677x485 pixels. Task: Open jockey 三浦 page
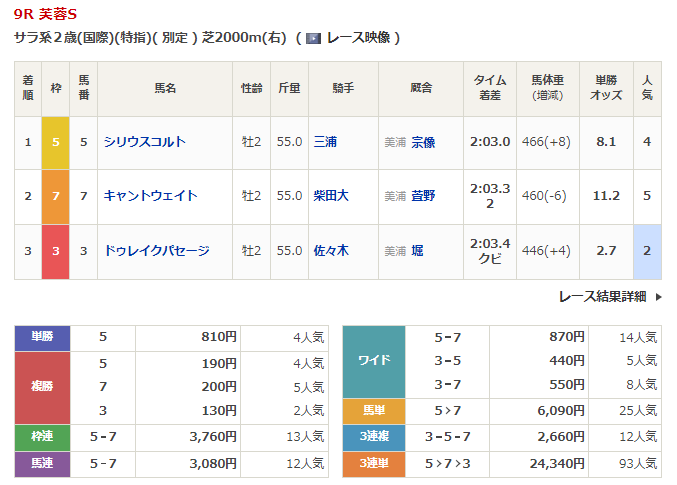[325, 142]
